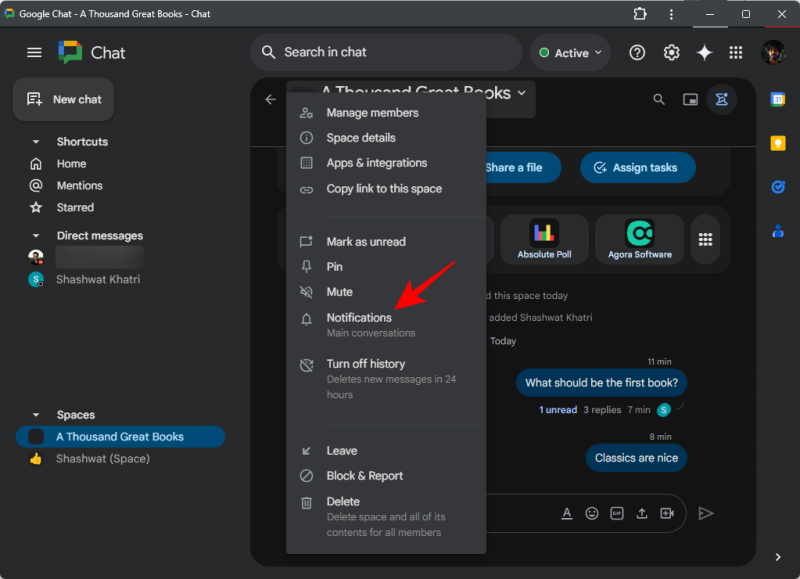Choose Pin in the space menu
800x579 pixels.
334,267
